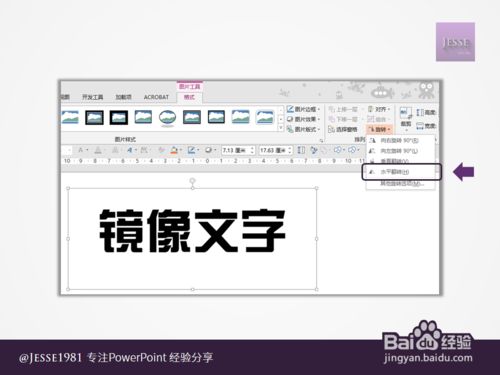Click the 7.13 厘米 height field
The image size is (500, 375).
click(239, 150)
